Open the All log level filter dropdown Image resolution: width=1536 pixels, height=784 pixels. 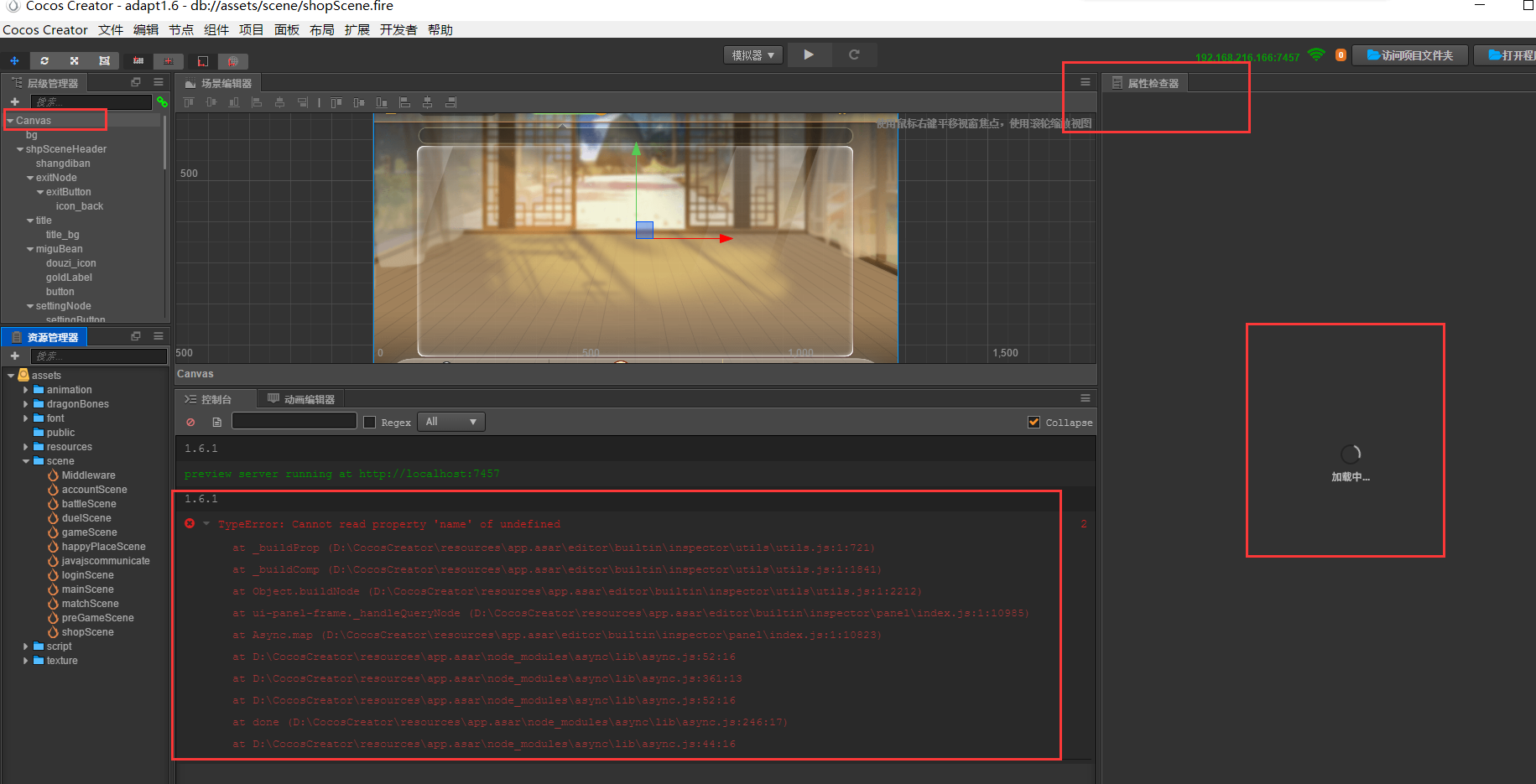[450, 422]
